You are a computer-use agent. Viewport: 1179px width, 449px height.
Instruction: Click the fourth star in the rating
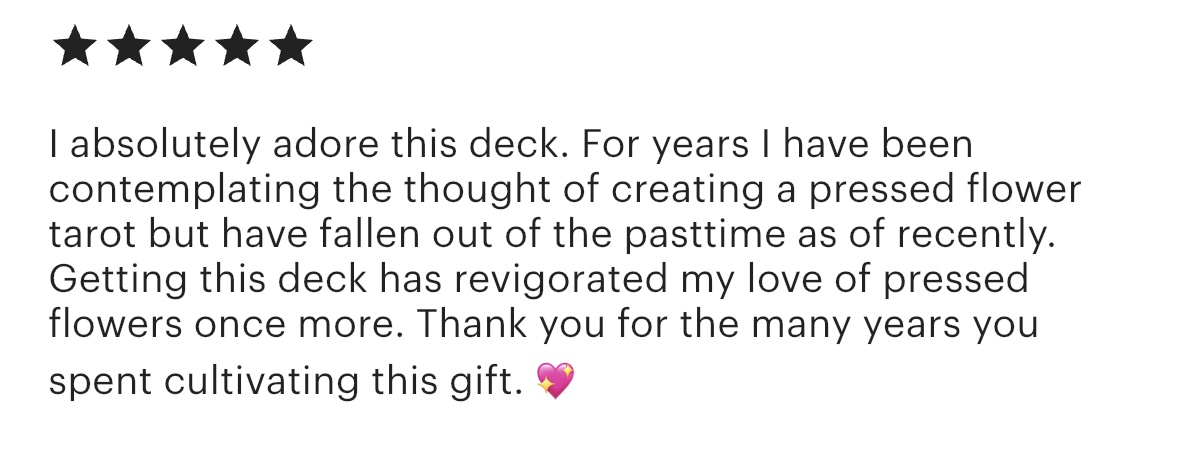point(236,47)
